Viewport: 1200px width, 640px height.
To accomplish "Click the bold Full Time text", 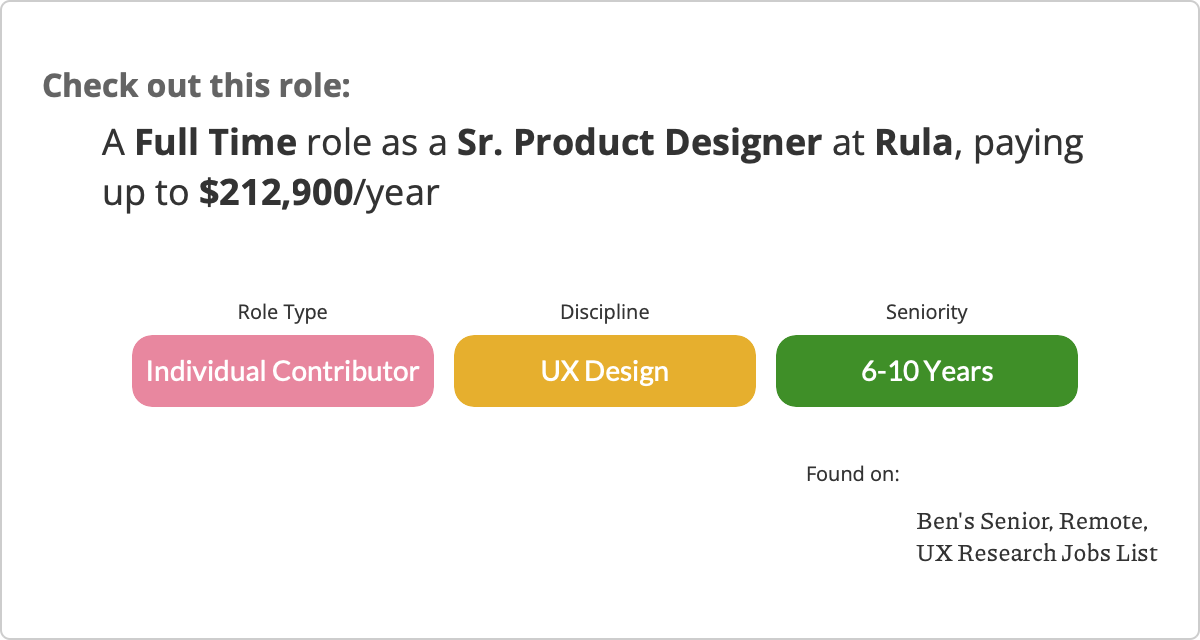I will tap(215, 144).
